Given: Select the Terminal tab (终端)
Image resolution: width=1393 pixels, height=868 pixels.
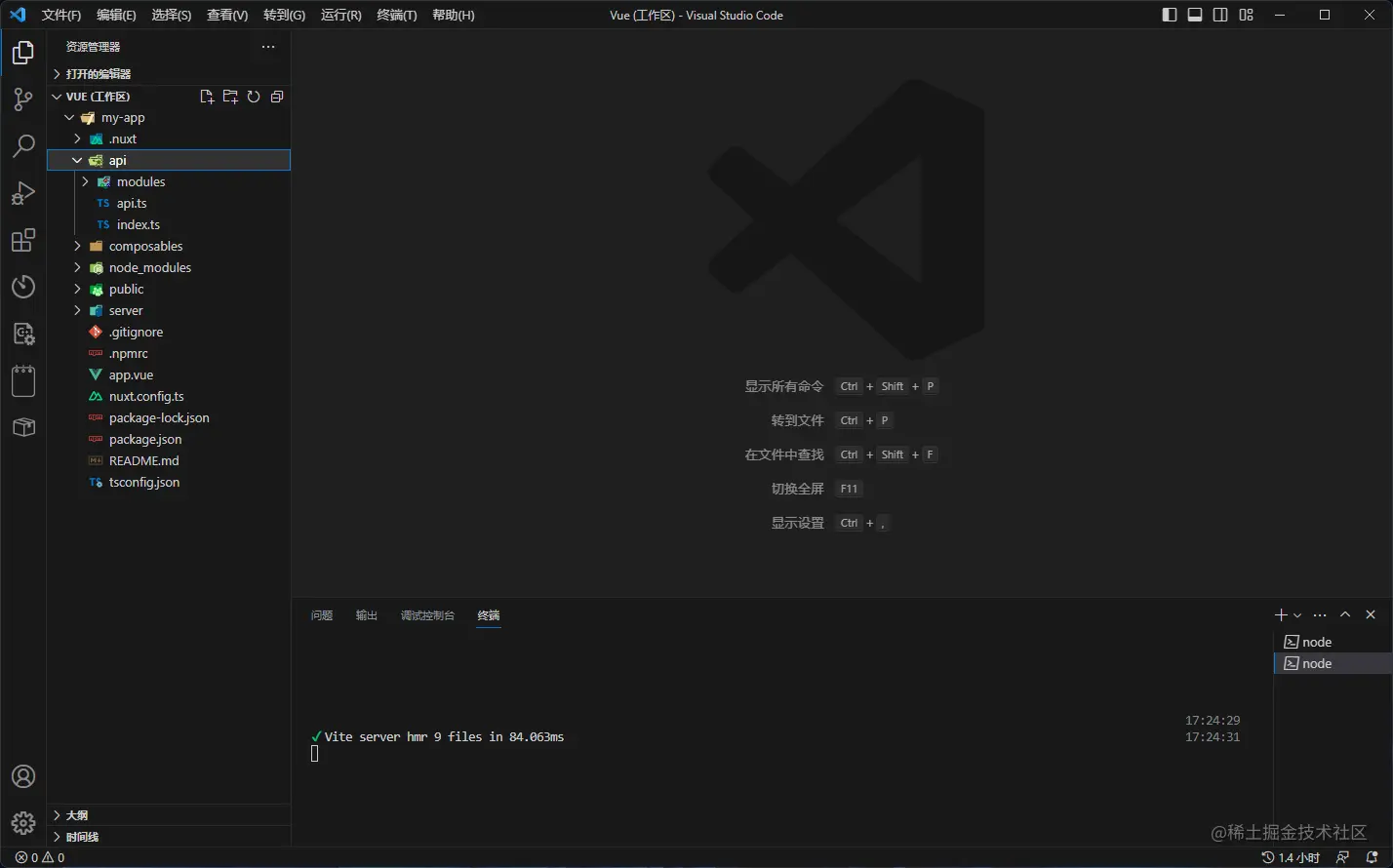Looking at the screenshot, I should [x=489, y=615].
